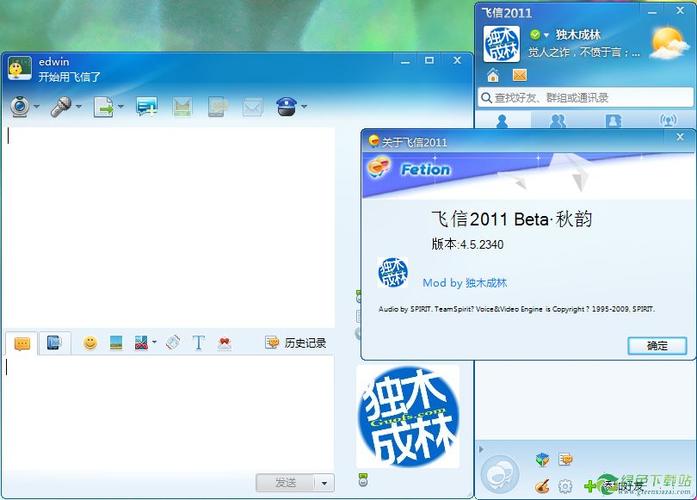Expand the small triangle arrow above Fetion menu

tap(481, 449)
